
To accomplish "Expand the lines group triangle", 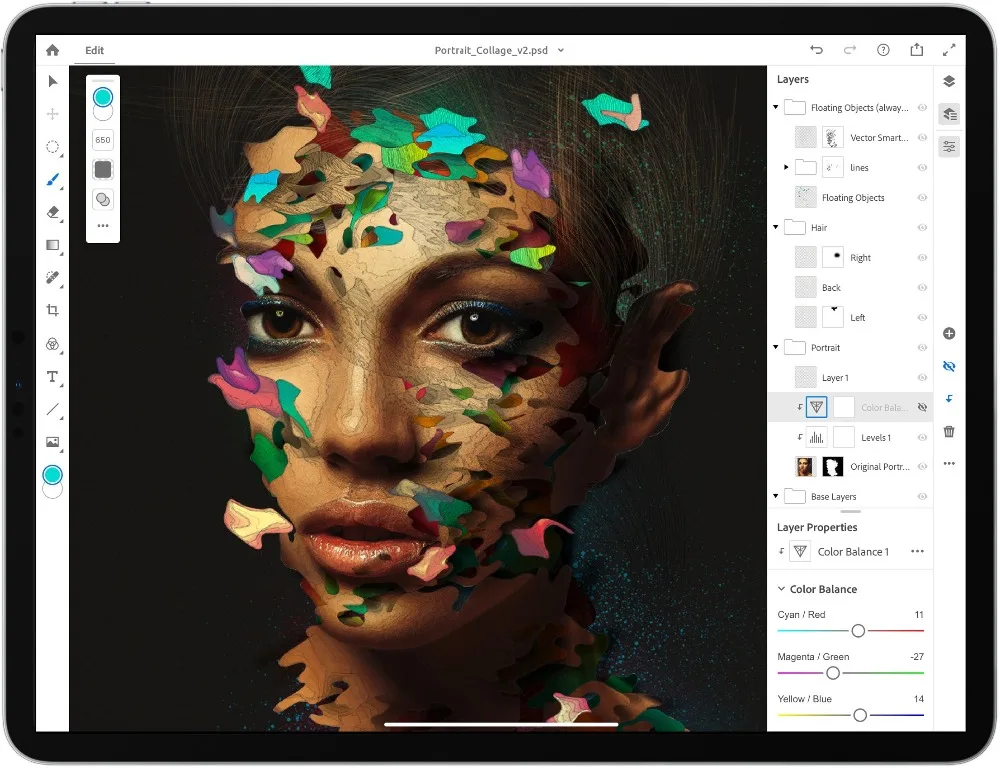I will click(x=786, y=167).
